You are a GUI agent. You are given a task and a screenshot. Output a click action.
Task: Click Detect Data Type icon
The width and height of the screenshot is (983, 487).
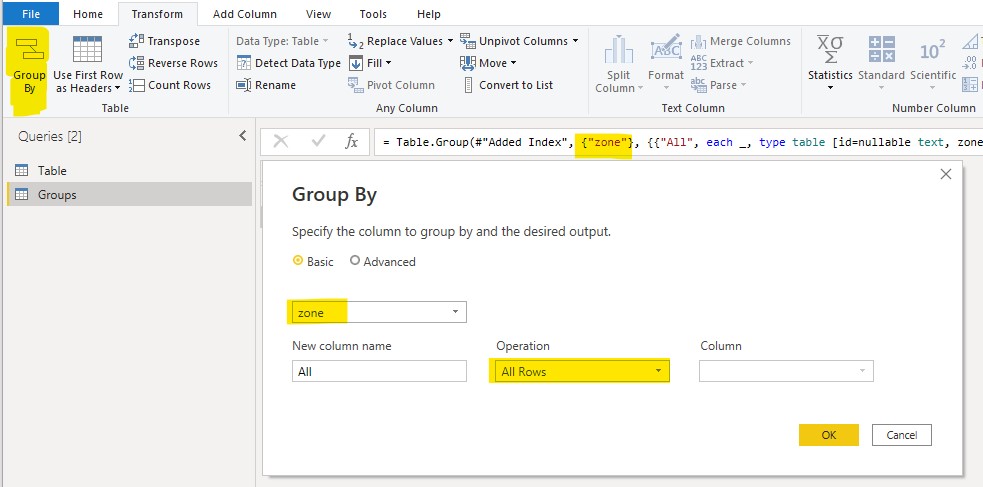[244, 63]
